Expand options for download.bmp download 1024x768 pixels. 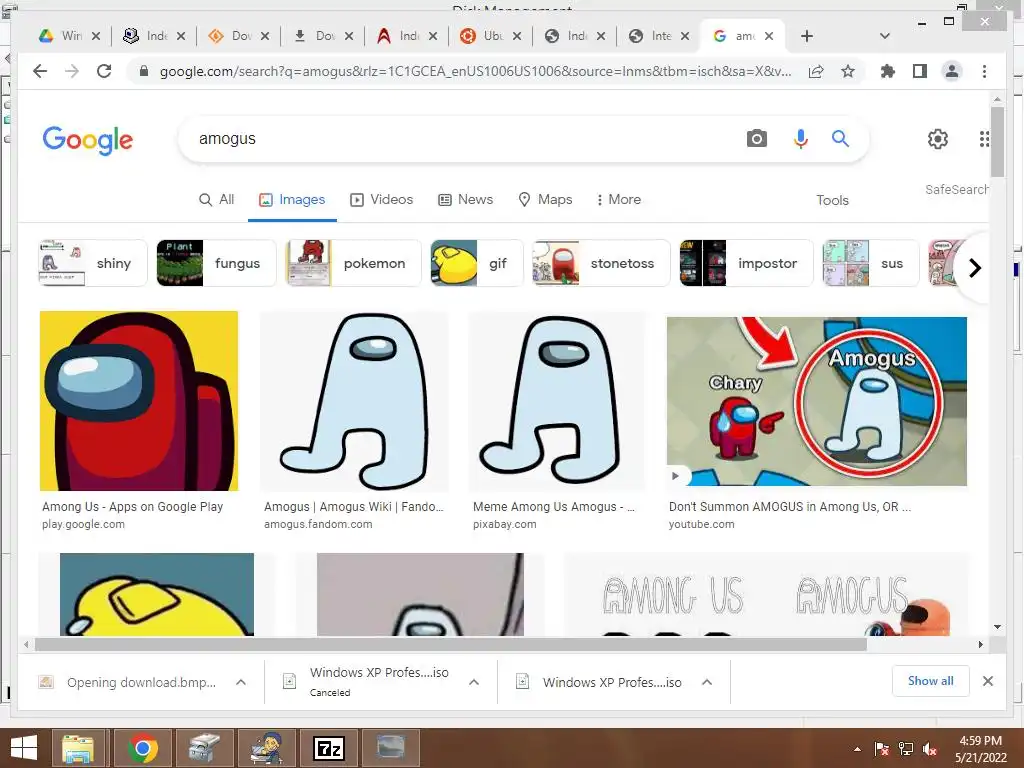(x=241, y=682)
